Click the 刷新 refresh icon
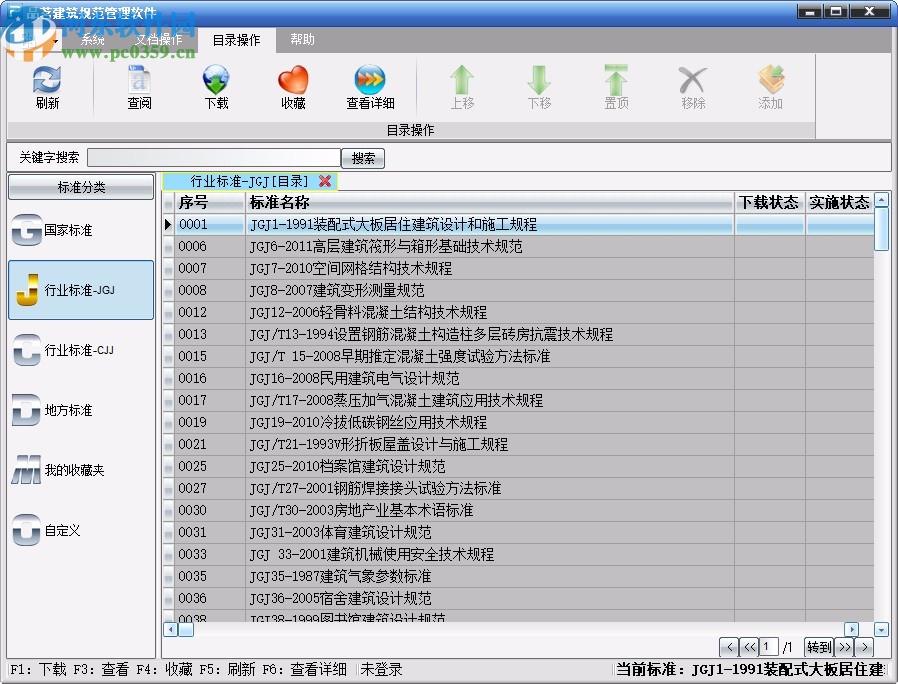This screenshot has width=898, height=684. coord(47,86)
